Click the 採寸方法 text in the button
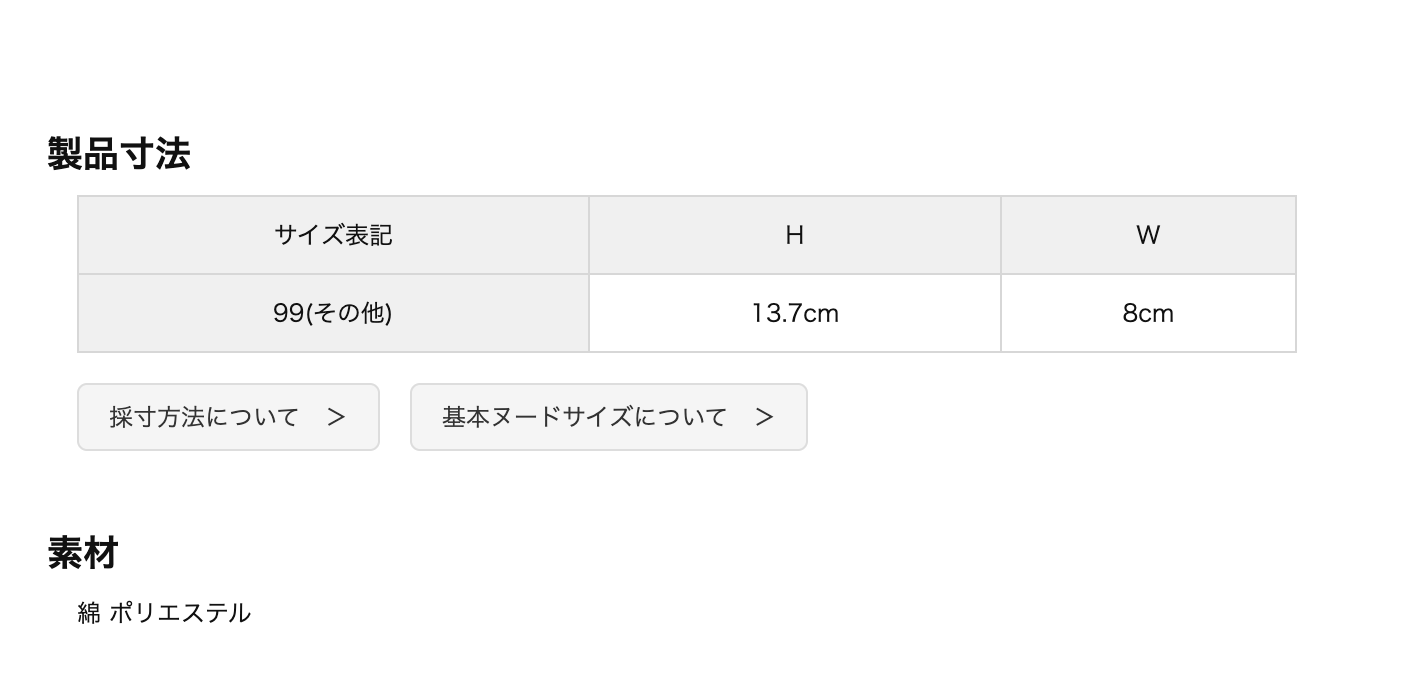The height and width of the screenshot is (686, 1426). coord(157,417)
